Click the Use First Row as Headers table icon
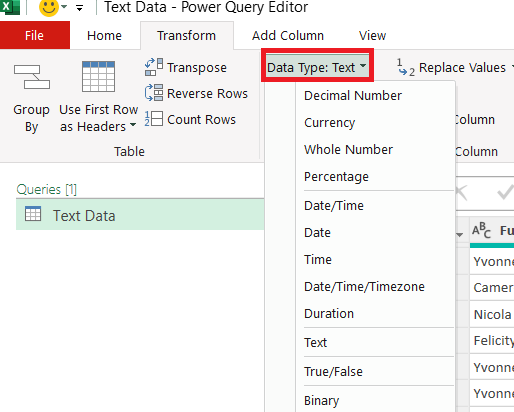This screenshot has height=412, width=514. [x=98, y=76]
